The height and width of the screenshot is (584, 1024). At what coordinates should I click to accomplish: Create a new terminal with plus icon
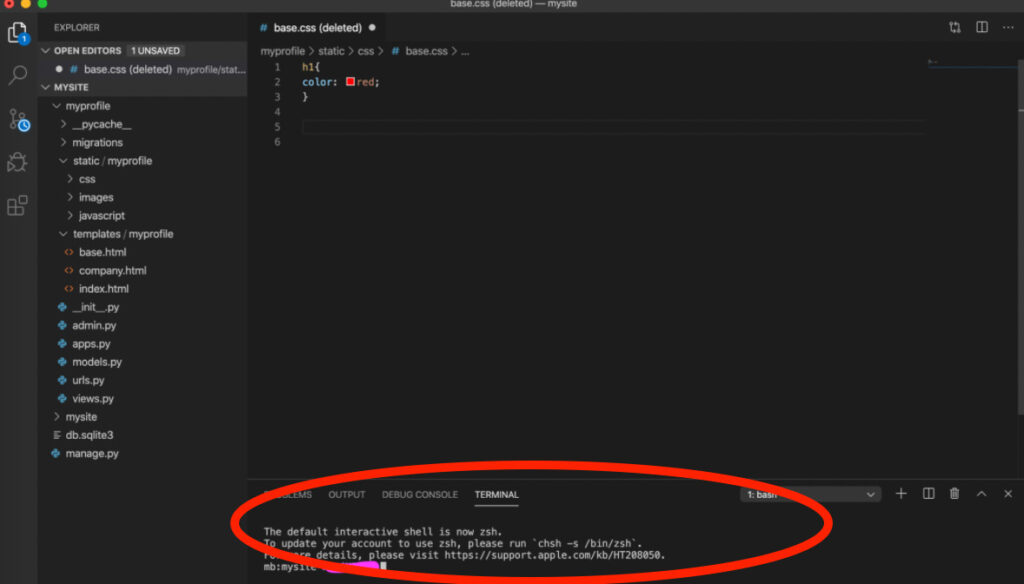pyautogui.click(x=901, y=494)
